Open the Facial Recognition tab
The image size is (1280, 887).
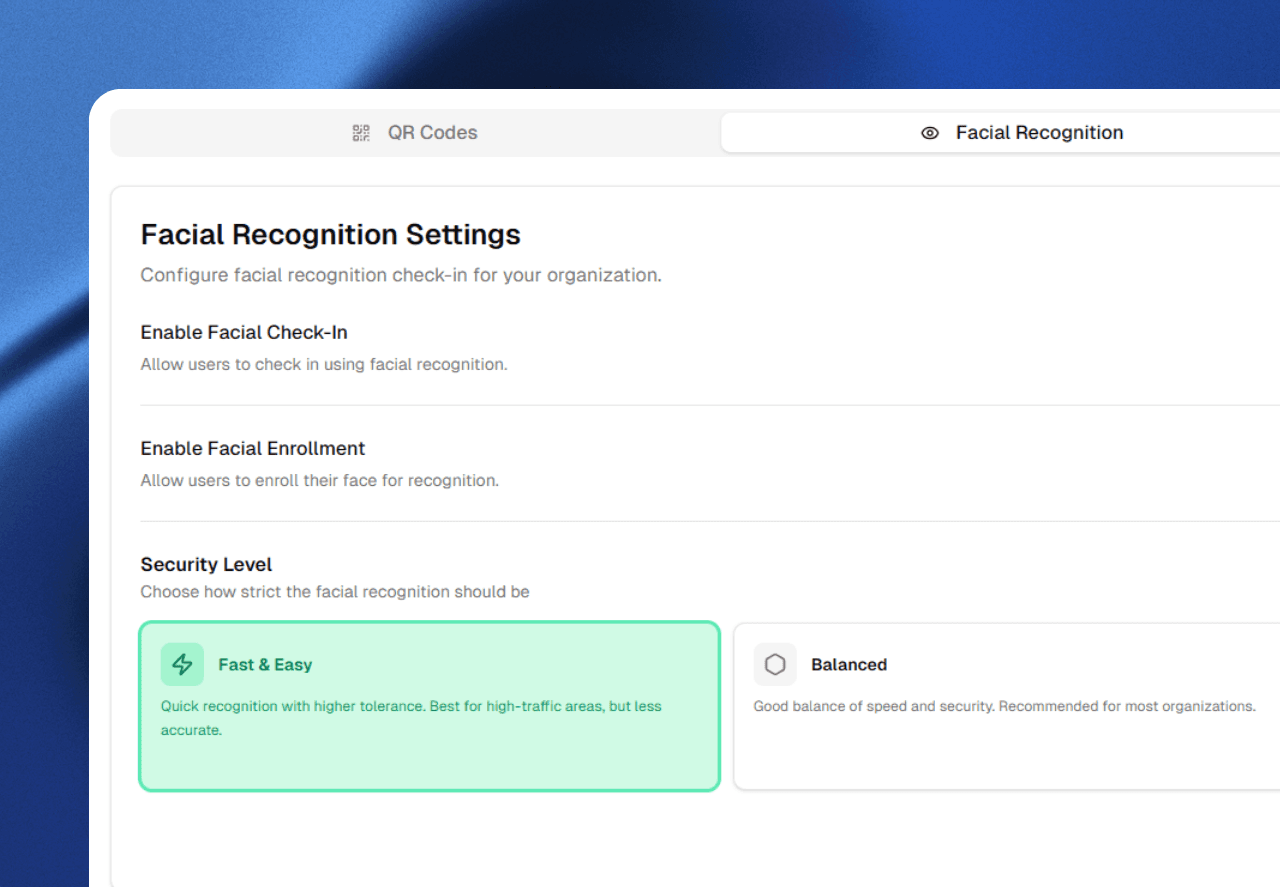coord(1001,133)
